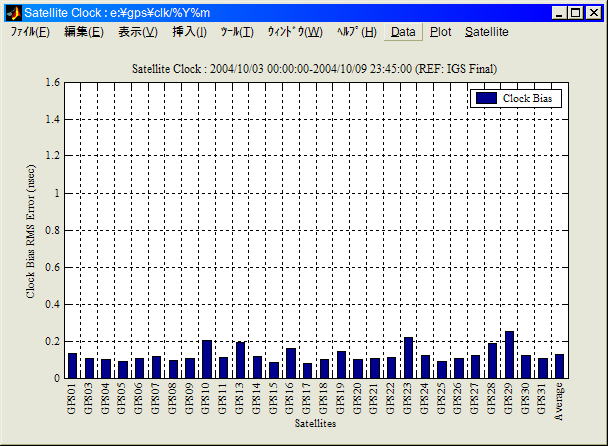Select the Average bar in the chart
The image size is (608, 446).
[x=559, y=366]
